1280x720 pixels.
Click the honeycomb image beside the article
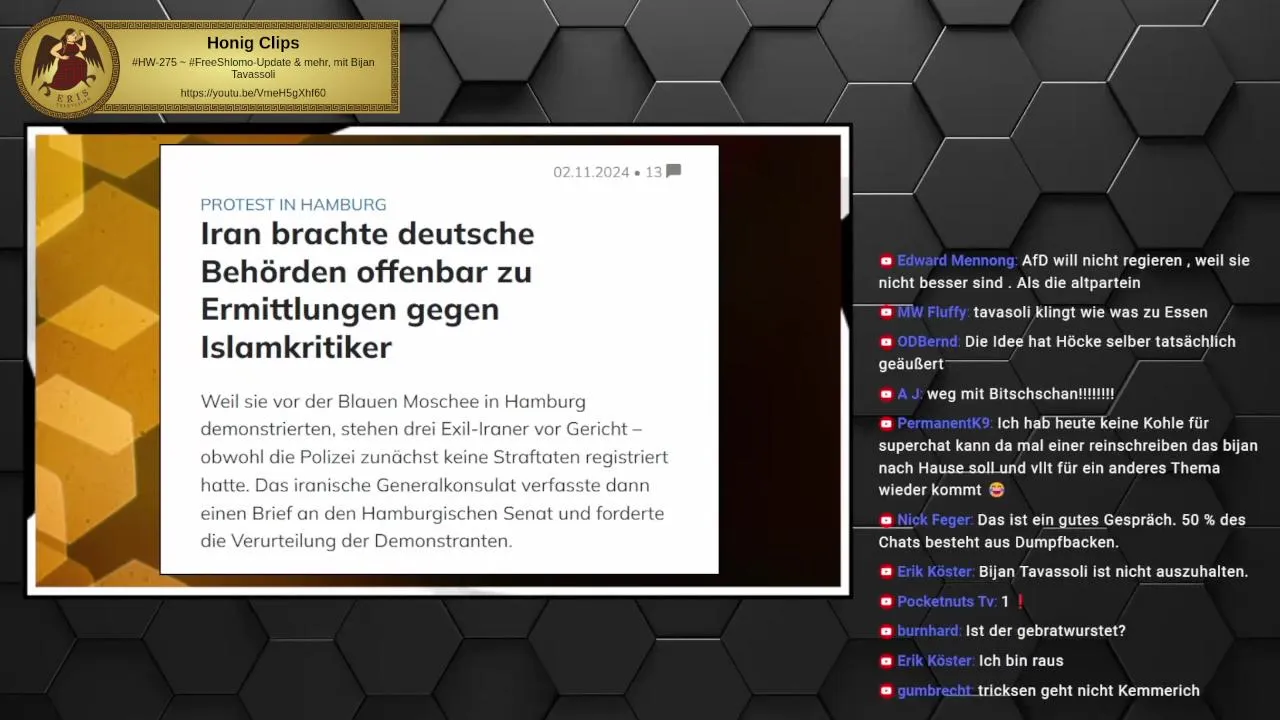pyautogui.click(x=97, y=360)
